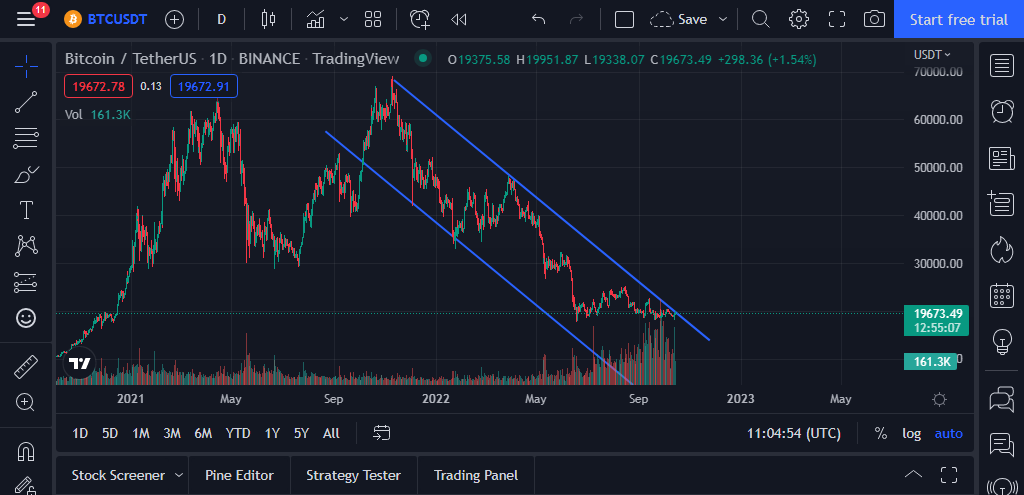Screen dimensions: 1024x495
Task: Select the 6M date range
Action: click(203, 433)
